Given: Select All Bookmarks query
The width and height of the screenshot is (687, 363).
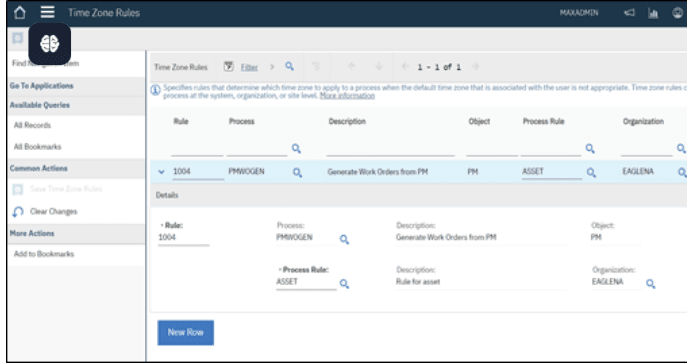Looking at the screenshot, I should click(x=38, y=147).
